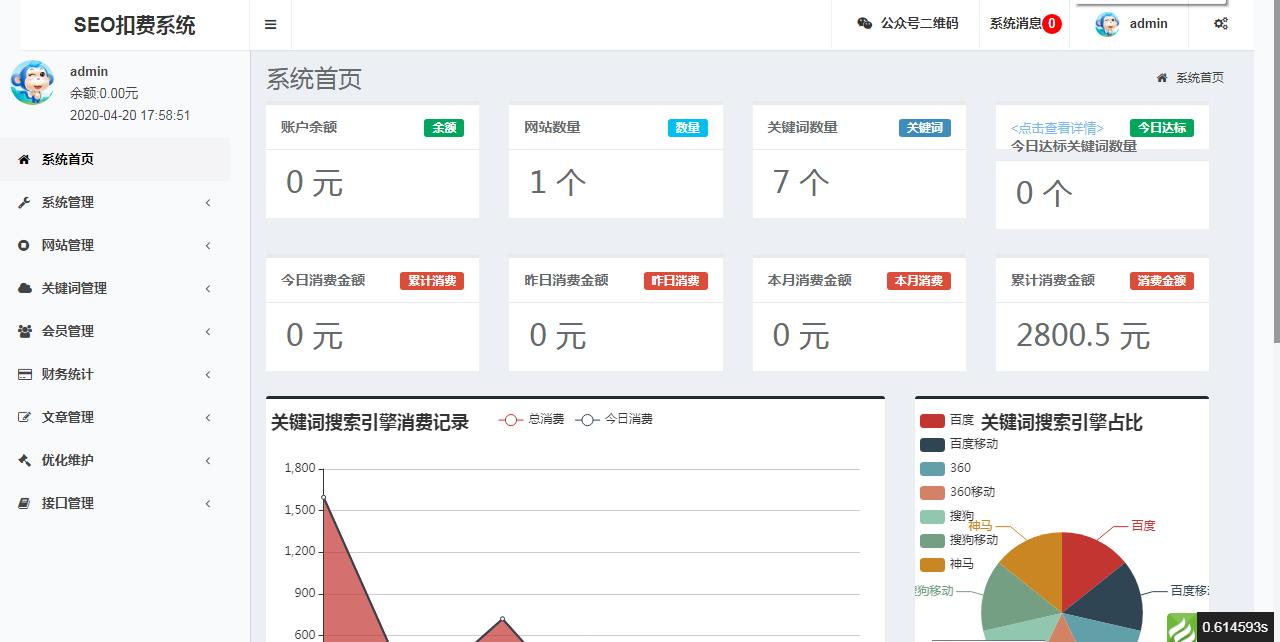Viewport: 1280px width, 642px height.
Task: Toggle the 百度移动 legend swatch
Action: [x=932, y=445]
